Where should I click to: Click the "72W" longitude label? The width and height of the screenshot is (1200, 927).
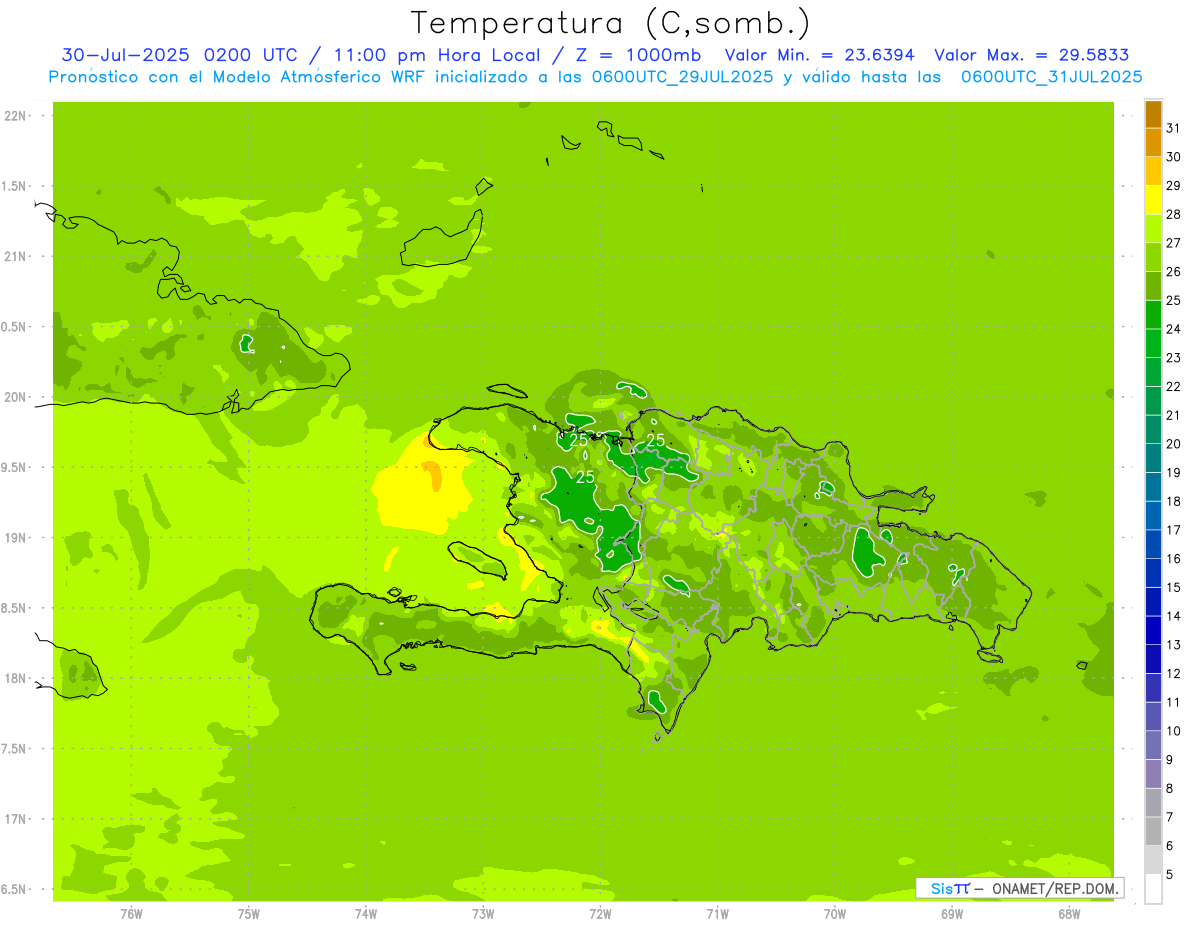[x=600, y=913]
